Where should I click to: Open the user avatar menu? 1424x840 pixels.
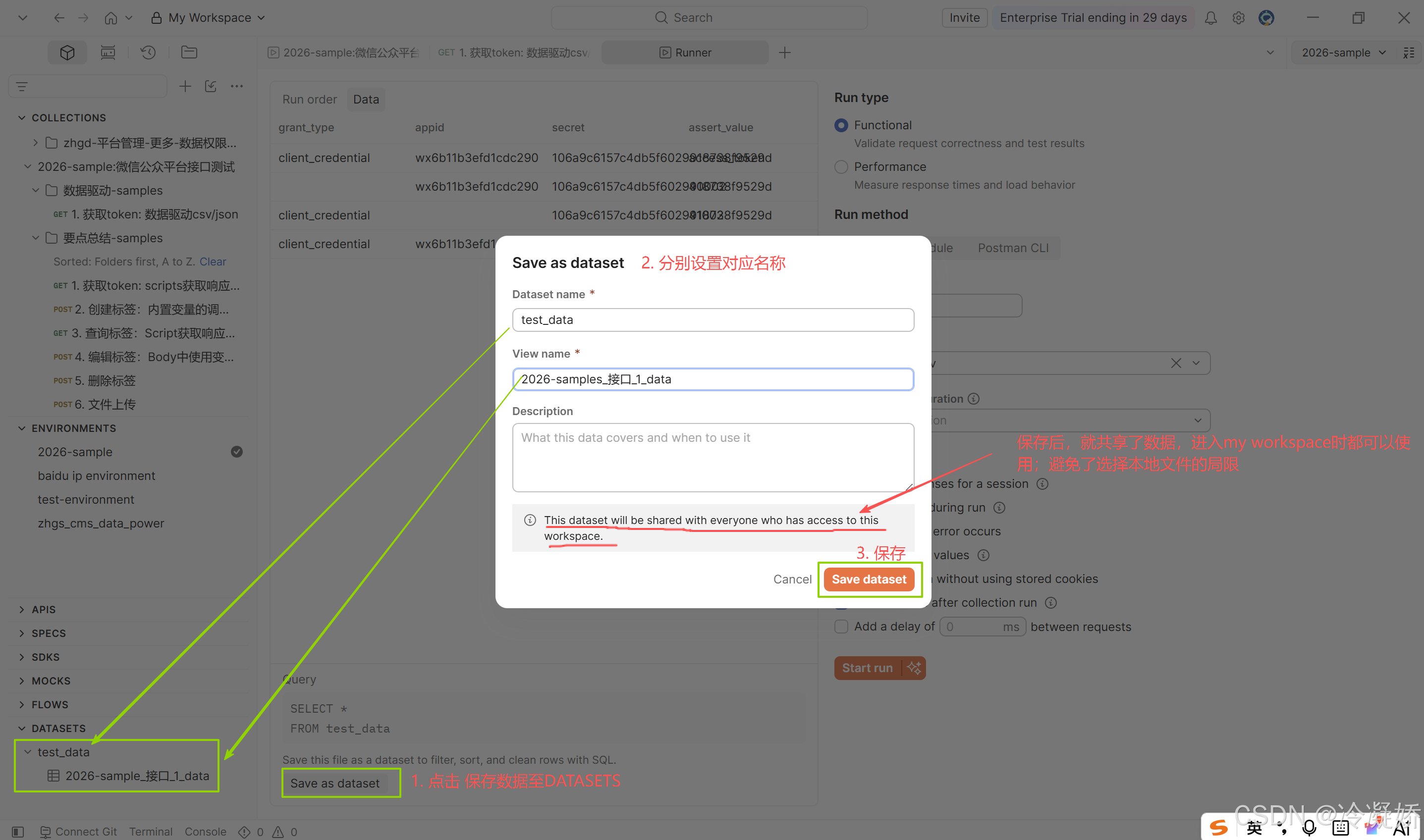[1266, 18]
